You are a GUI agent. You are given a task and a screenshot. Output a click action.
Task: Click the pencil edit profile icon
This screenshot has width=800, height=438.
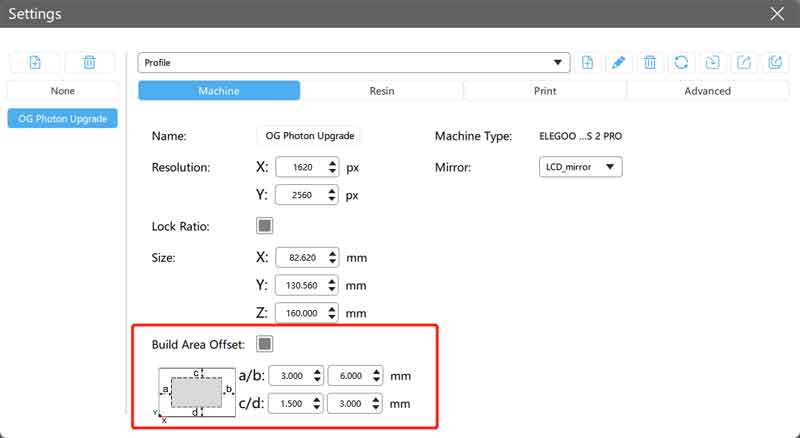(618, 62)
